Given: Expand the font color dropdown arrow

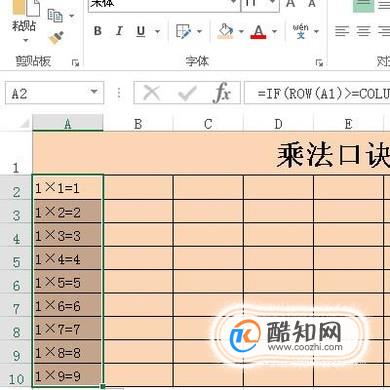Looking at the screenshot, I should [x=274, y=32].
